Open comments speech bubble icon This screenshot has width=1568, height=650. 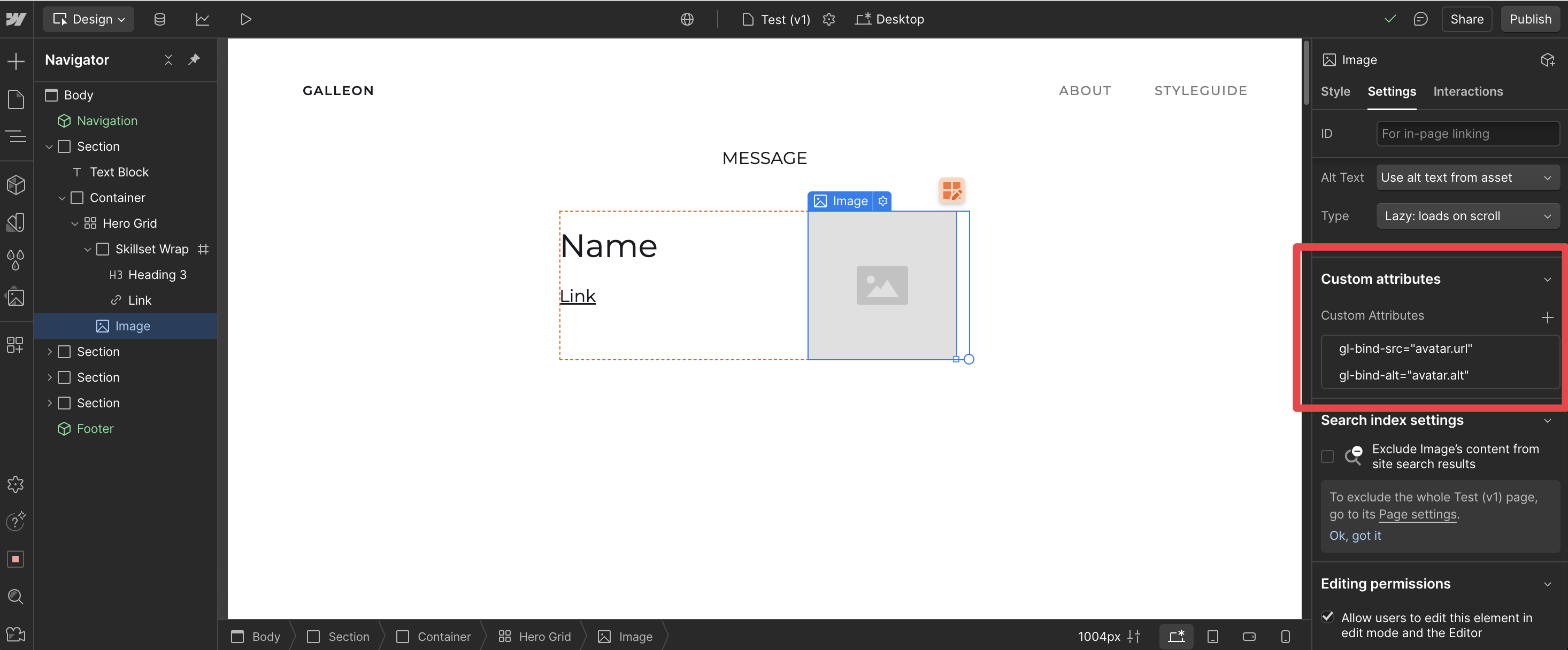coord(1420,19)
